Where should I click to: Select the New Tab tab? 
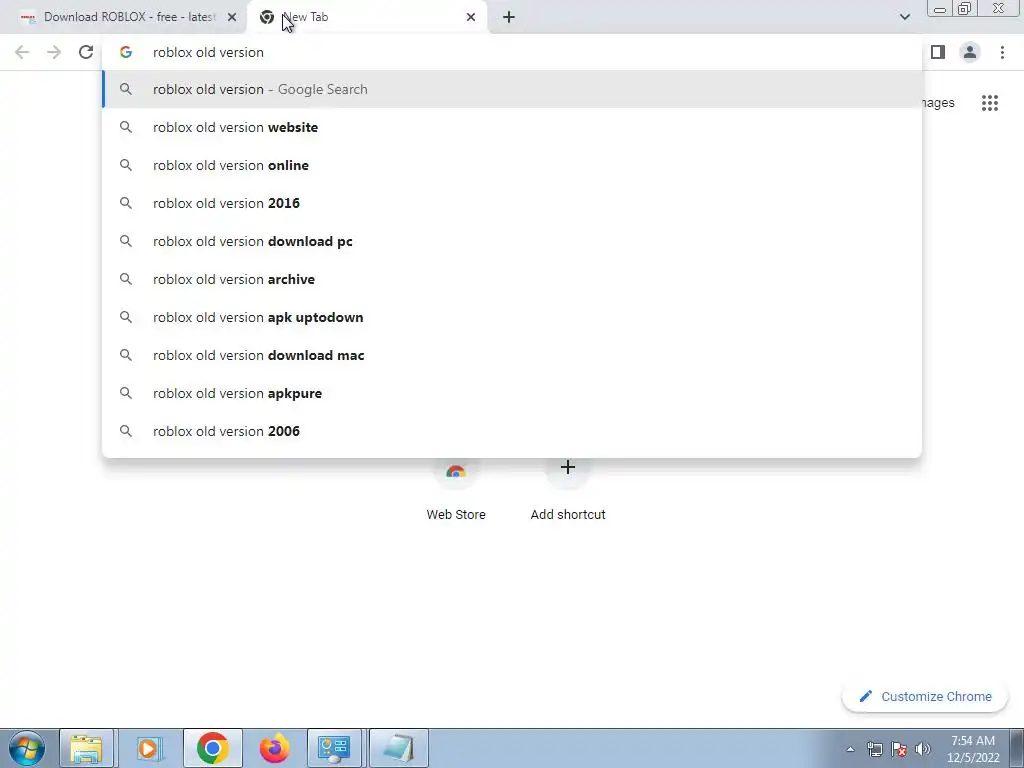366,18
